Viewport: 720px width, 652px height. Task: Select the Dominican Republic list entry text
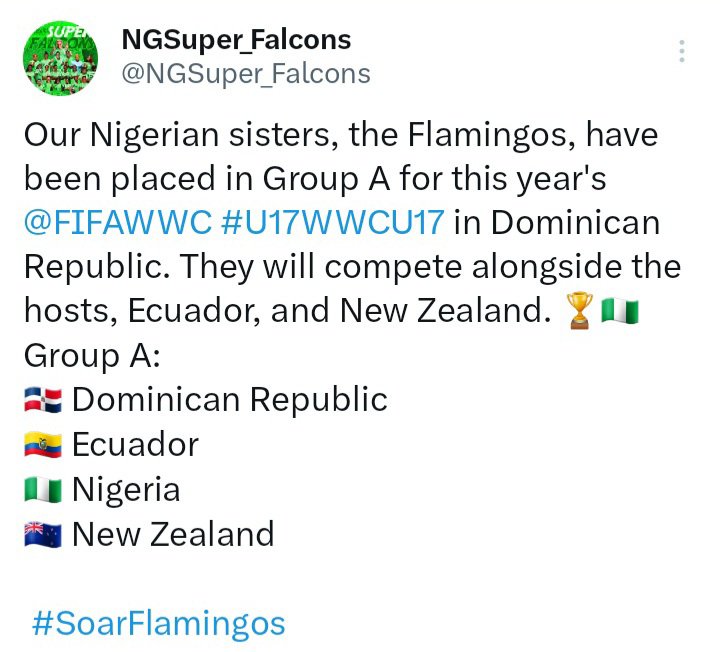pyautogui.click(x=230, y=400)
